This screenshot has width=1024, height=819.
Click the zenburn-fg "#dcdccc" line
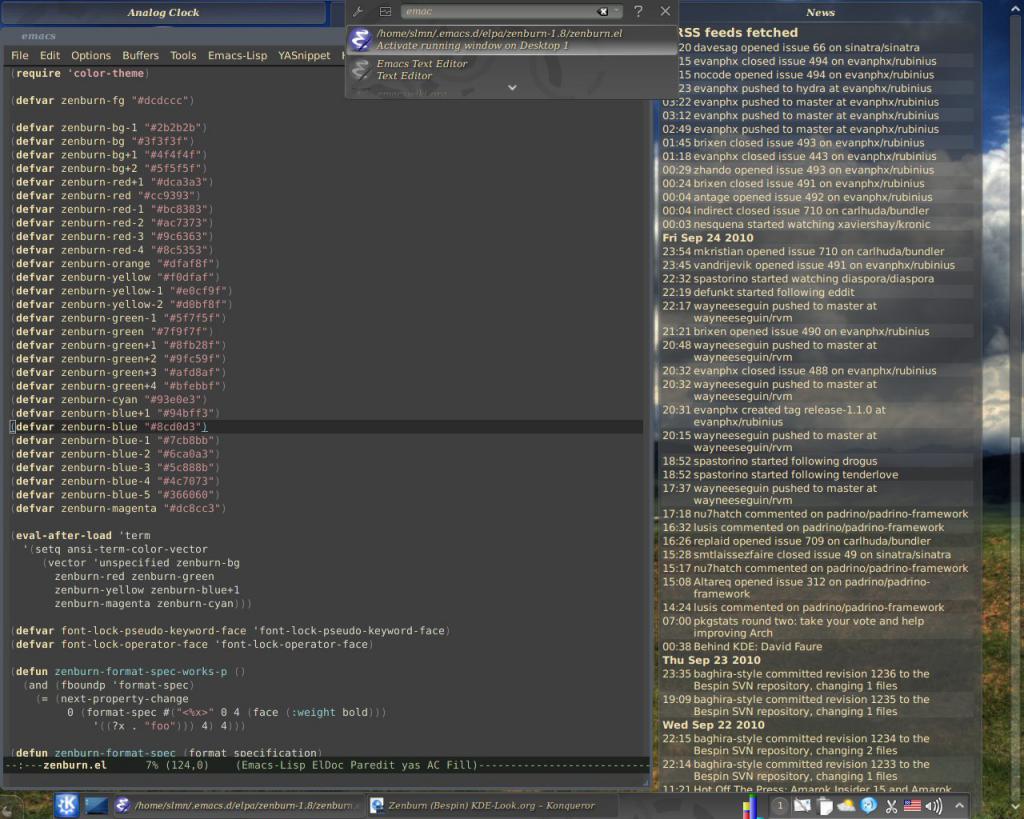(103, 101)
